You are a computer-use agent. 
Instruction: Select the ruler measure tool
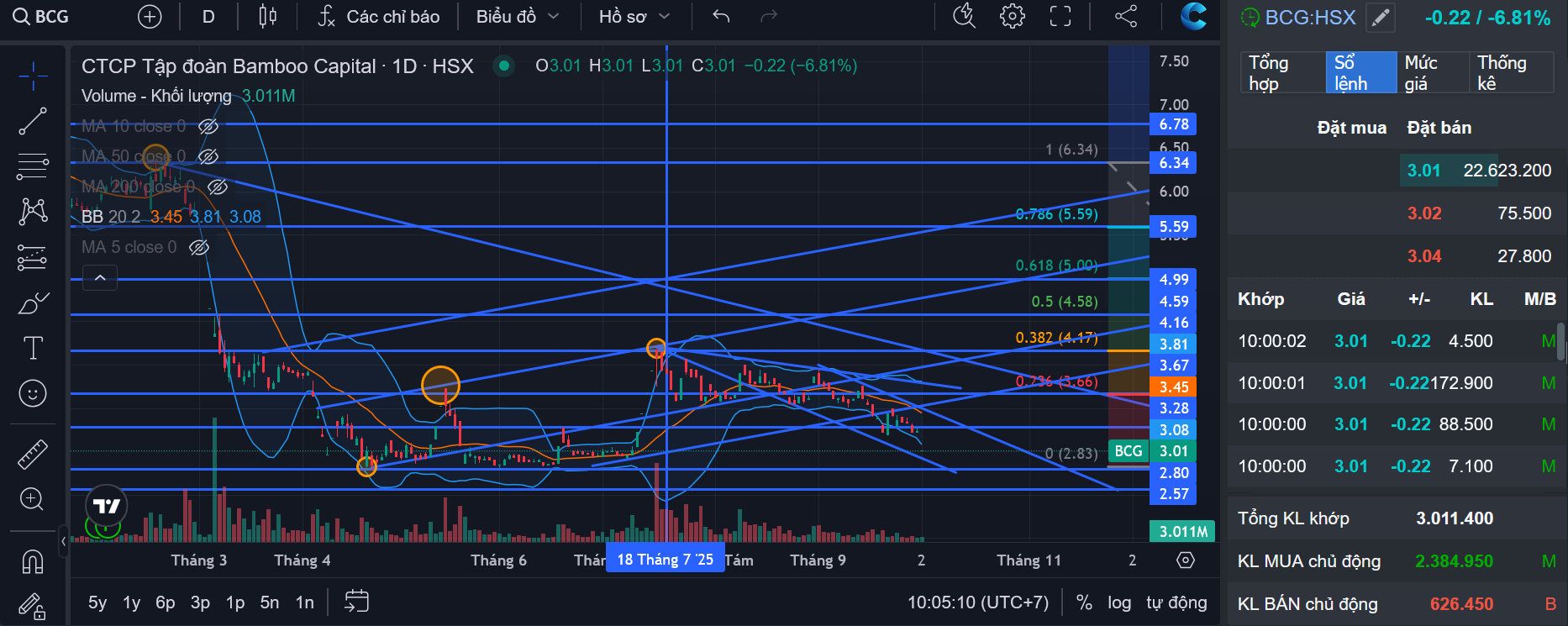pos(33,455)
